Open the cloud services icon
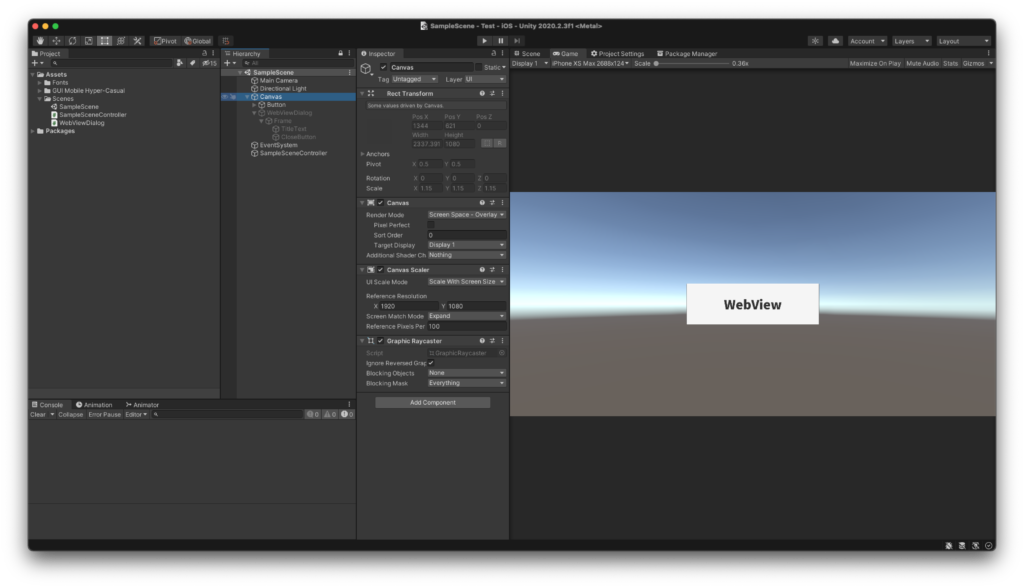1024x588 pixels. (x=835, y=41)
